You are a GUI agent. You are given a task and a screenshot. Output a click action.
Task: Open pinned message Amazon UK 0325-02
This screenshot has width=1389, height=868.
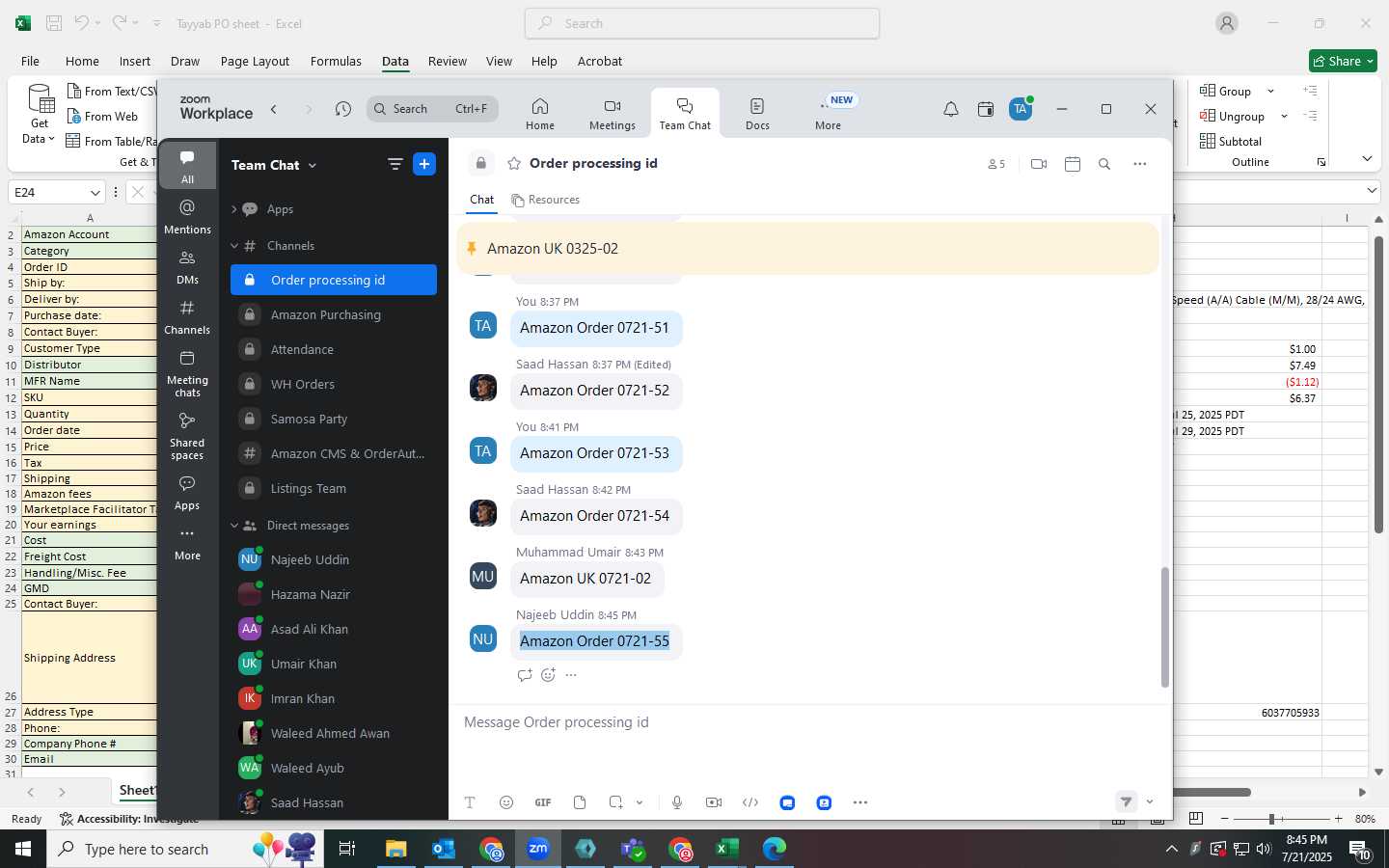[x=808, y=249]
